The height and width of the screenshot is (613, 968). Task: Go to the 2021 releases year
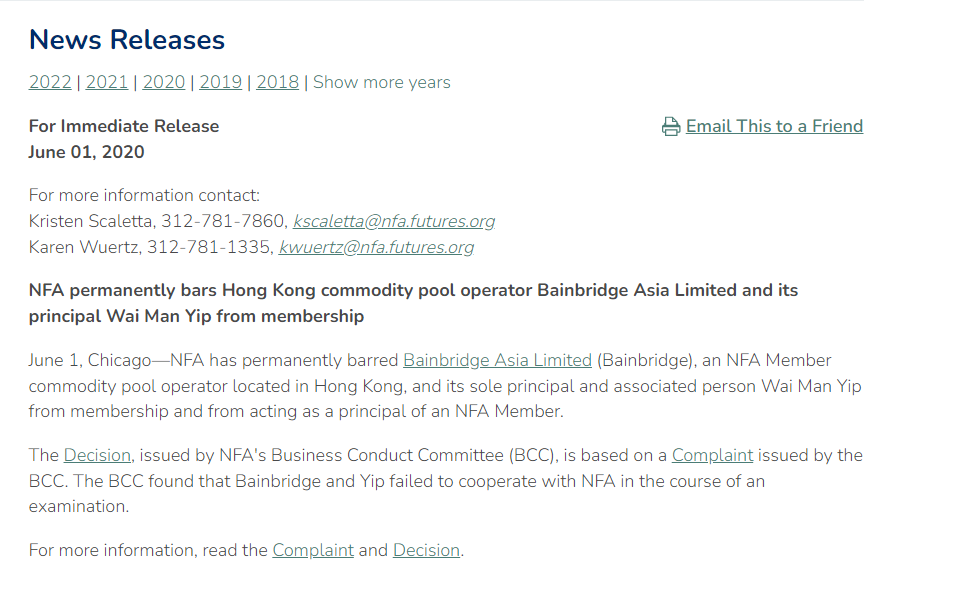click(x=107, y=83)
